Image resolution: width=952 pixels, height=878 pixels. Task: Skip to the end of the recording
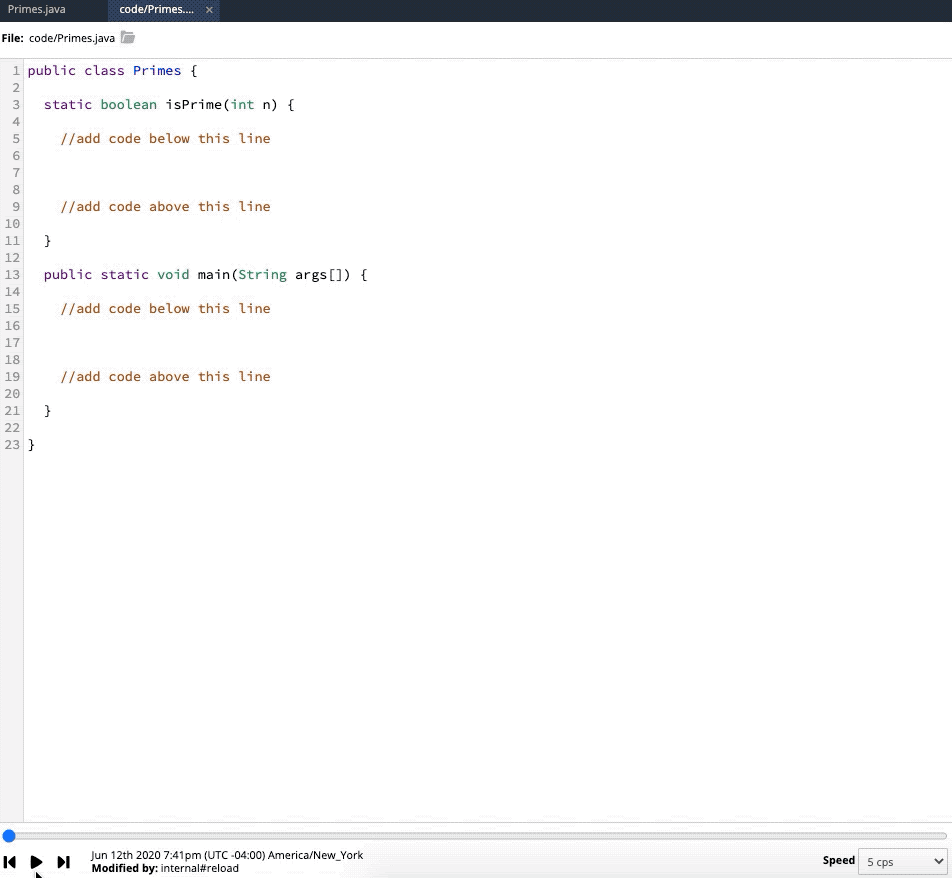pos(63,861)
